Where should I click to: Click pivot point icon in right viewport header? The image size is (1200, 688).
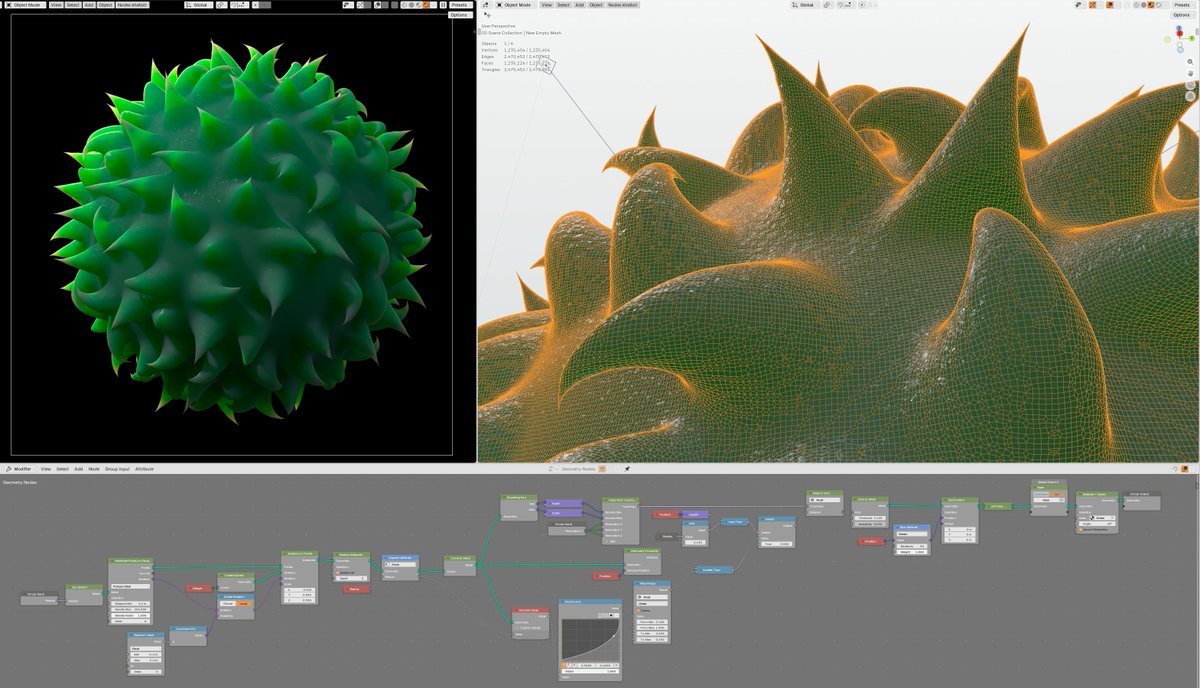click(x=827, y=5)
